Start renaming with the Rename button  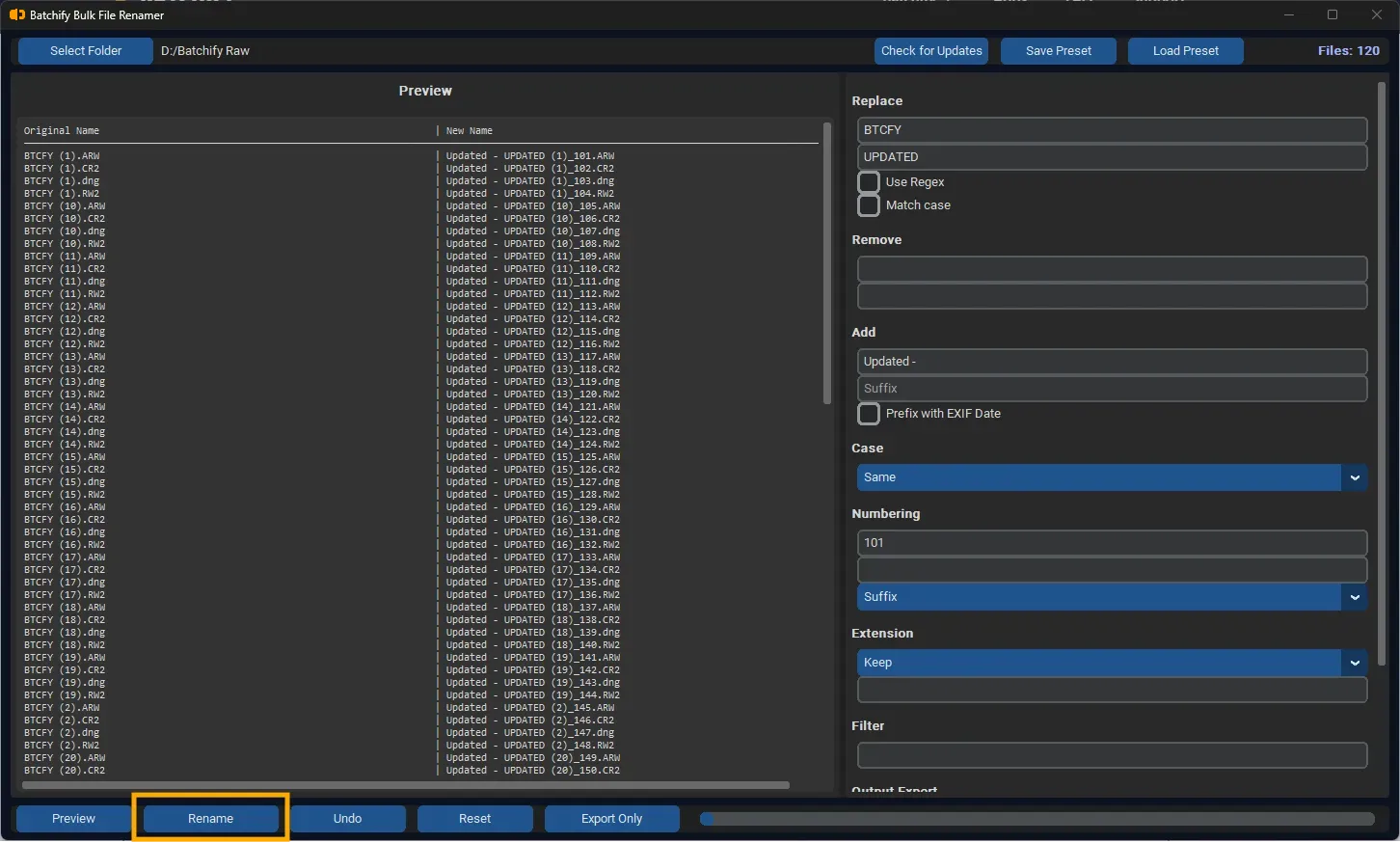point(210,819)
